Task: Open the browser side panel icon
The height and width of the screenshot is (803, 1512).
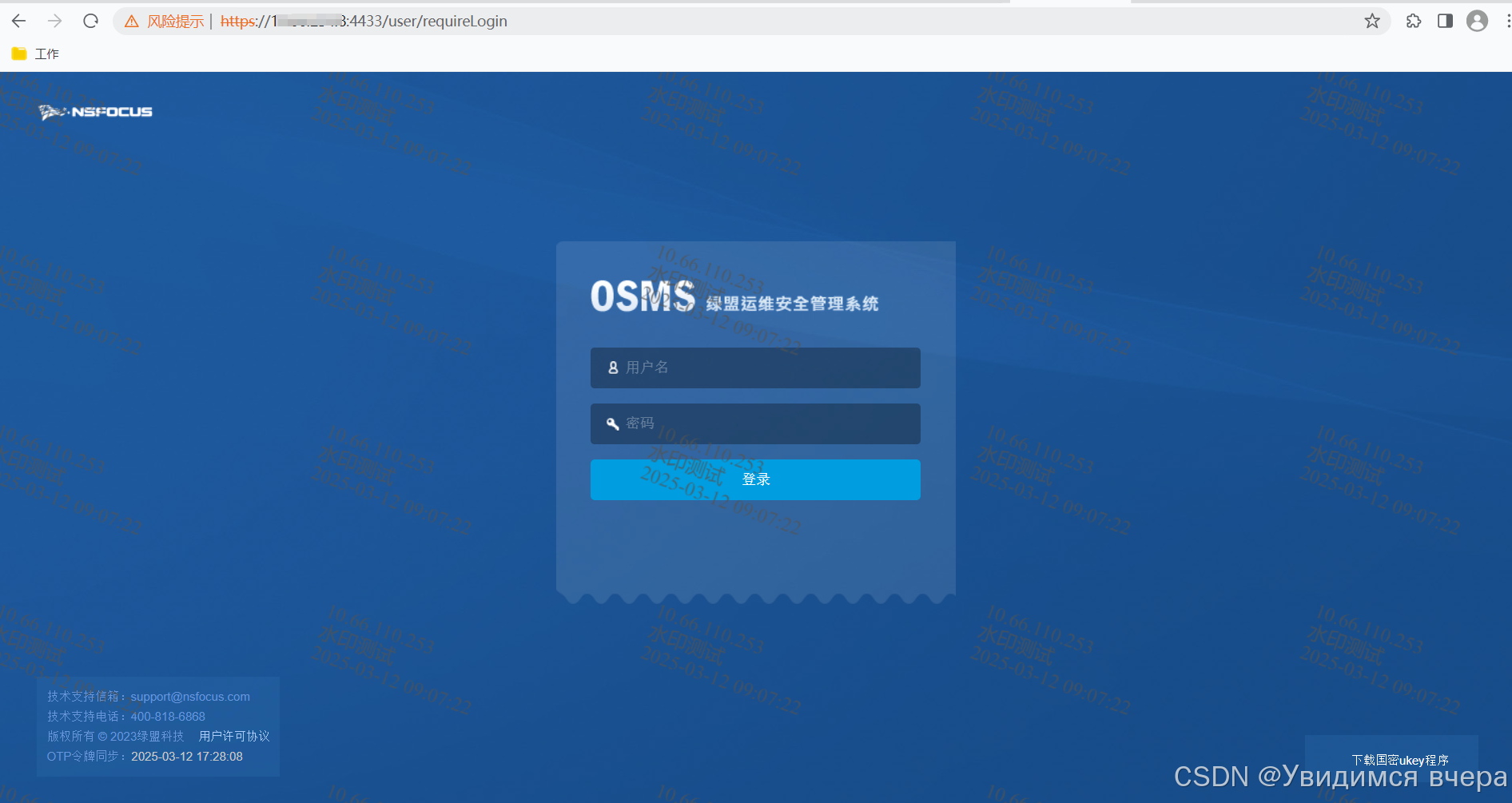Action: 1445,21
